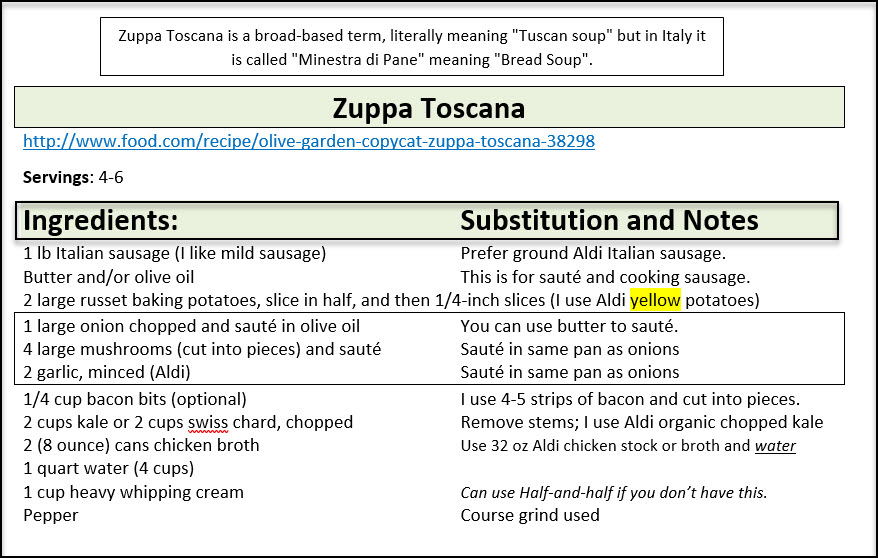This screenshot has width=878, height=558.
Task: Click the Ingredients header text
Action: point(101,221)
